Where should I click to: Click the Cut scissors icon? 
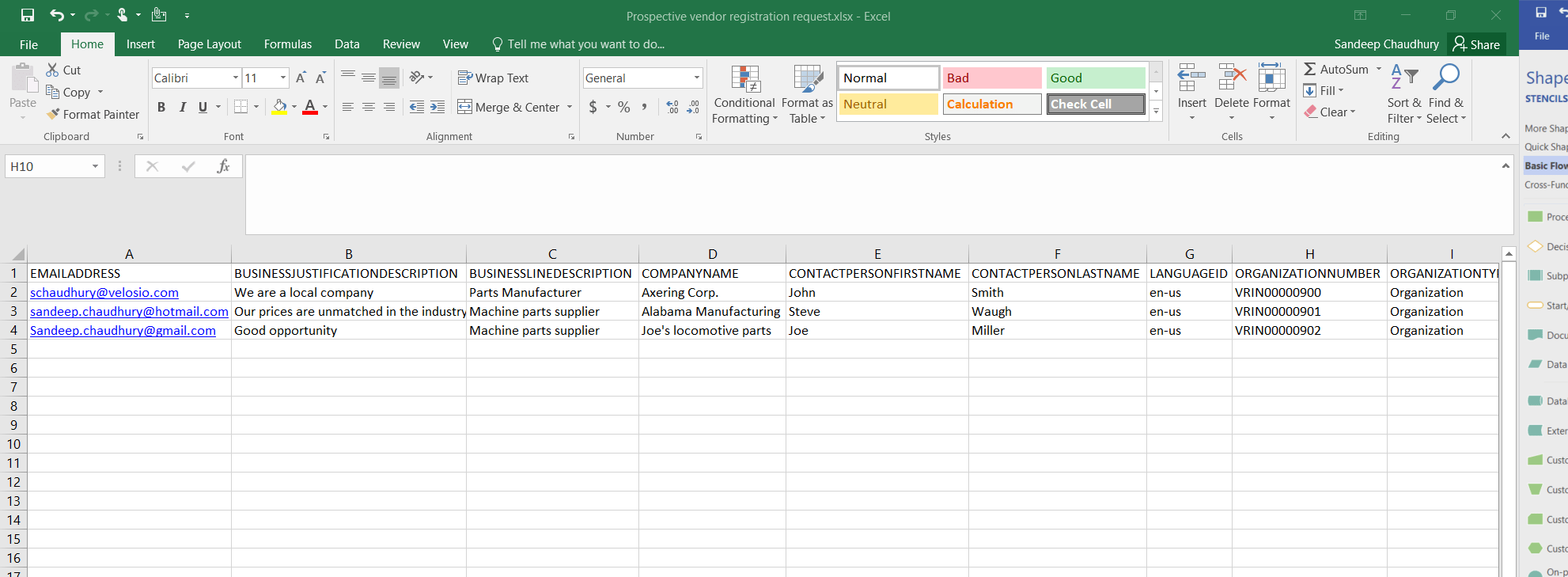click(53, 70)
